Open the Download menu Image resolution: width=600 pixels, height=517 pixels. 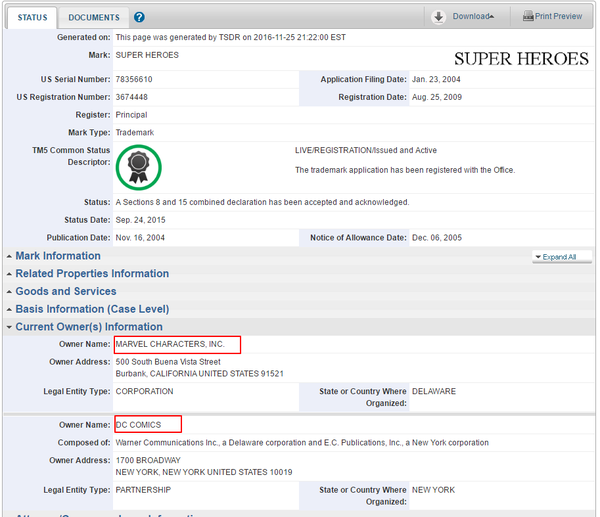(473, 16)
